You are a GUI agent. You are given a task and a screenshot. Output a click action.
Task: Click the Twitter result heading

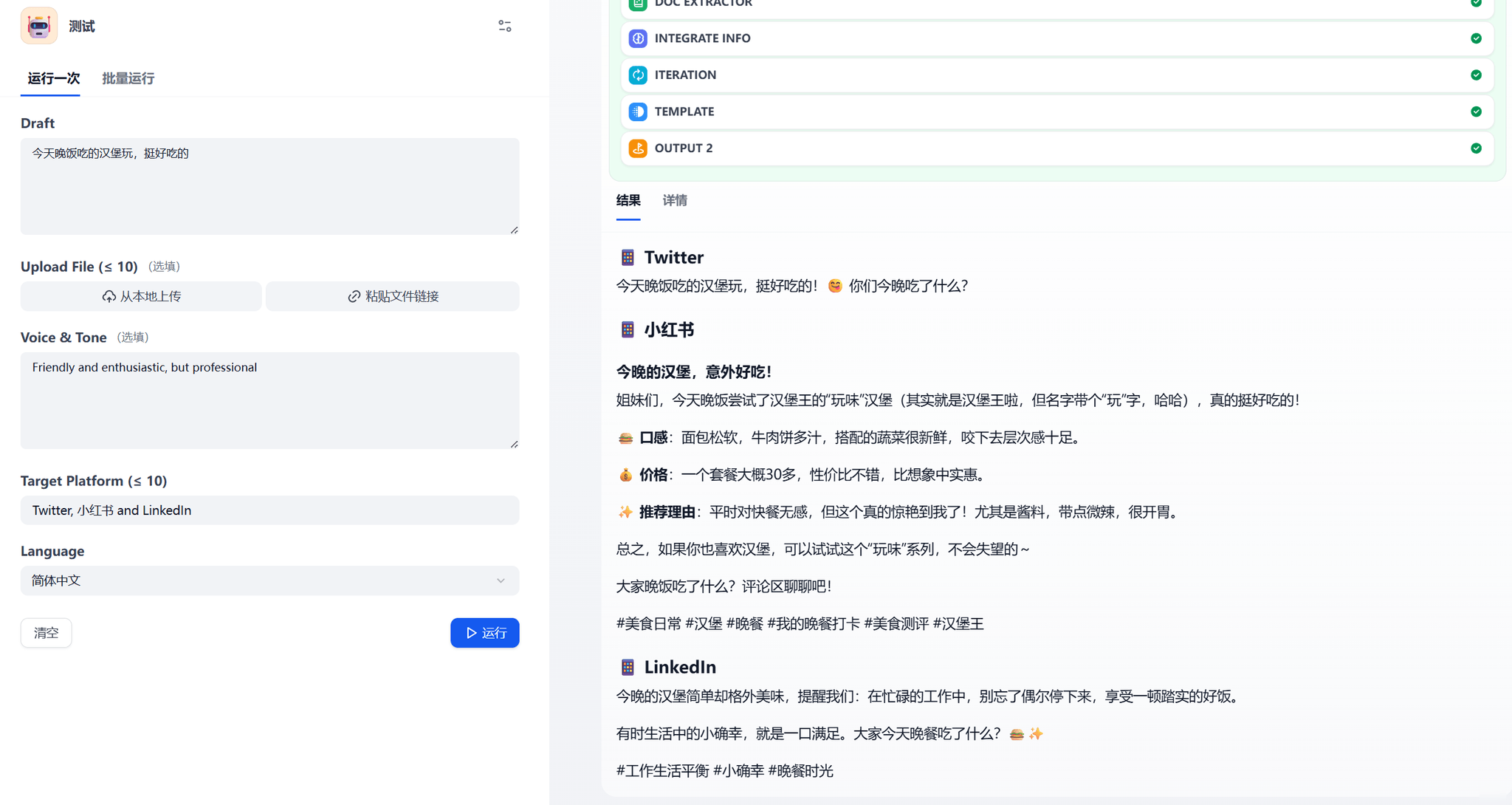coord(674,257)
